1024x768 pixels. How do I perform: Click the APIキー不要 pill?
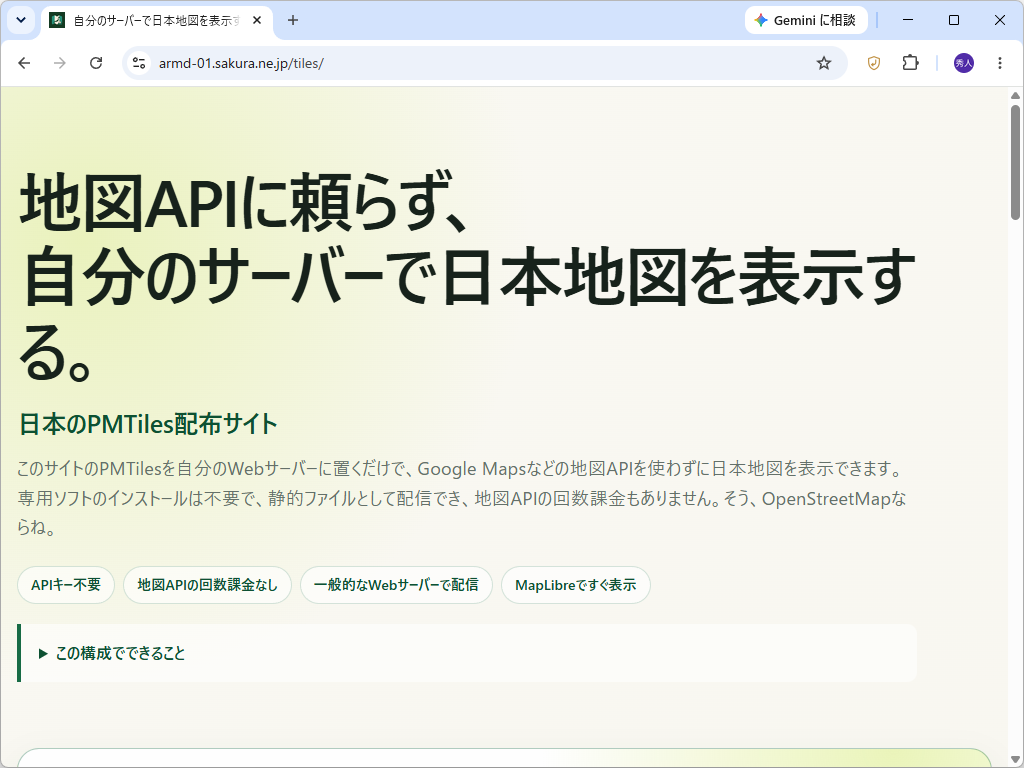(66, 585)
